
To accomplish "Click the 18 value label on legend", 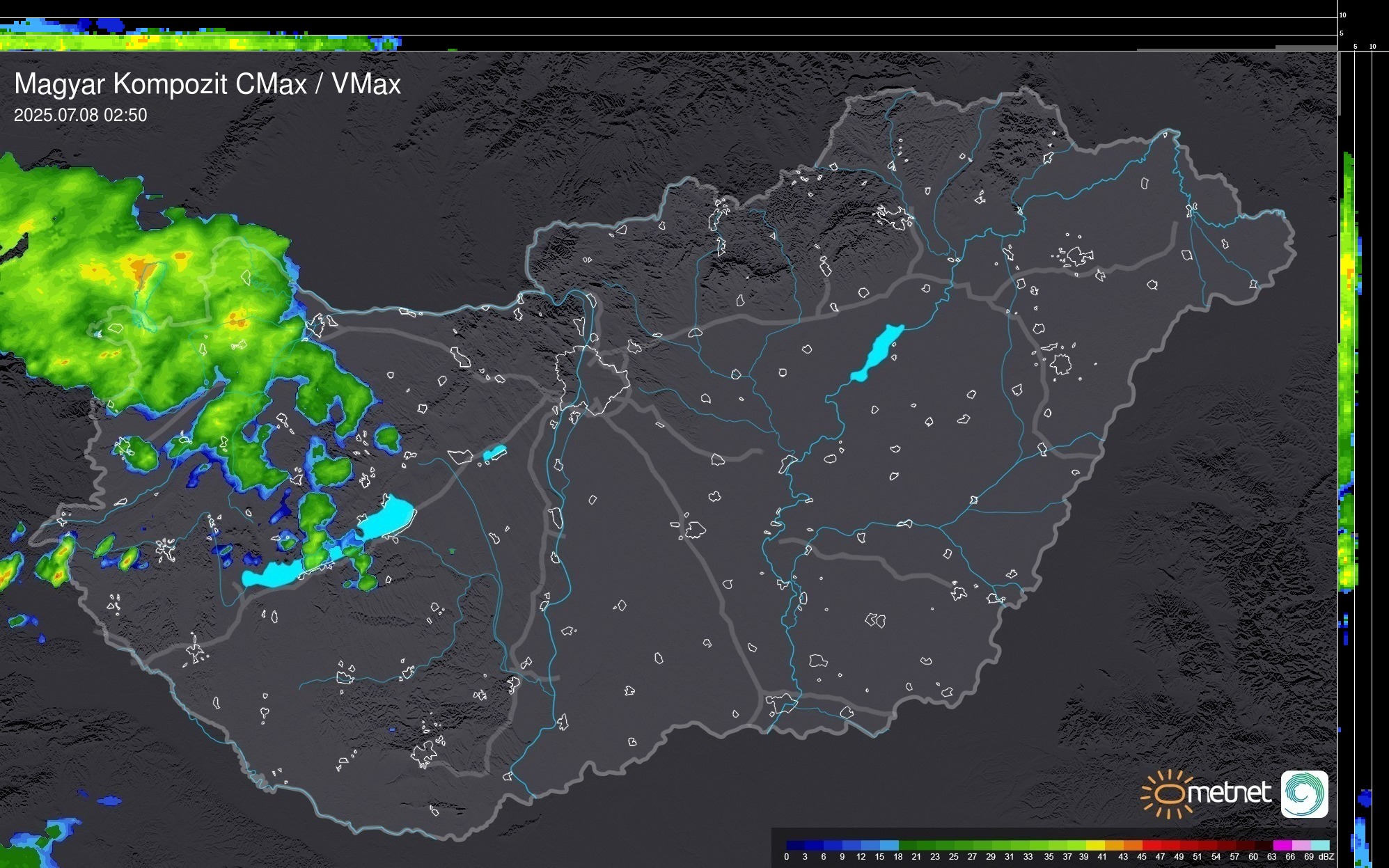I will click(x=898, y=857).
